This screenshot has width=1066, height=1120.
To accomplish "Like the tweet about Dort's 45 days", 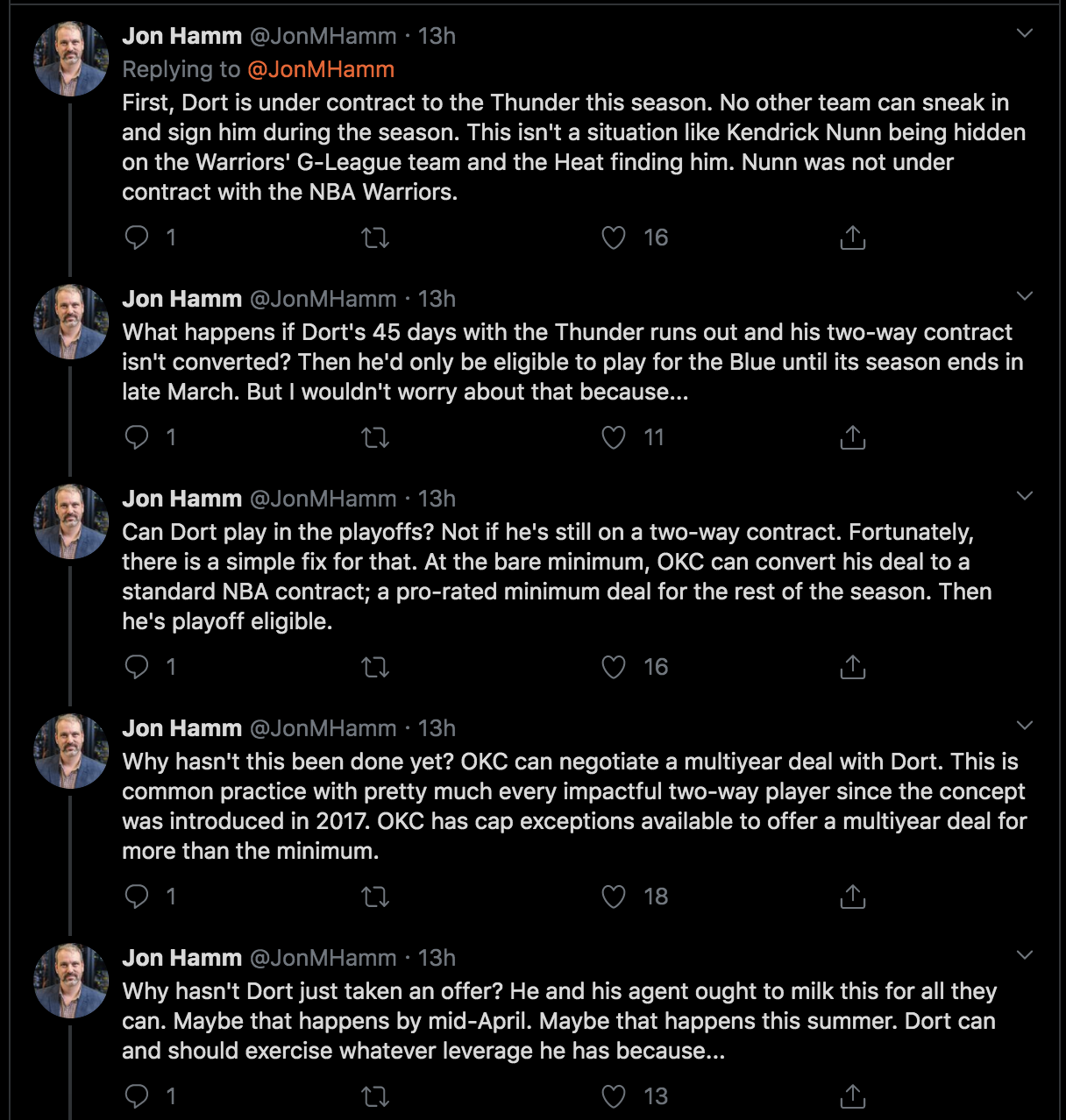I will (614, 437).
